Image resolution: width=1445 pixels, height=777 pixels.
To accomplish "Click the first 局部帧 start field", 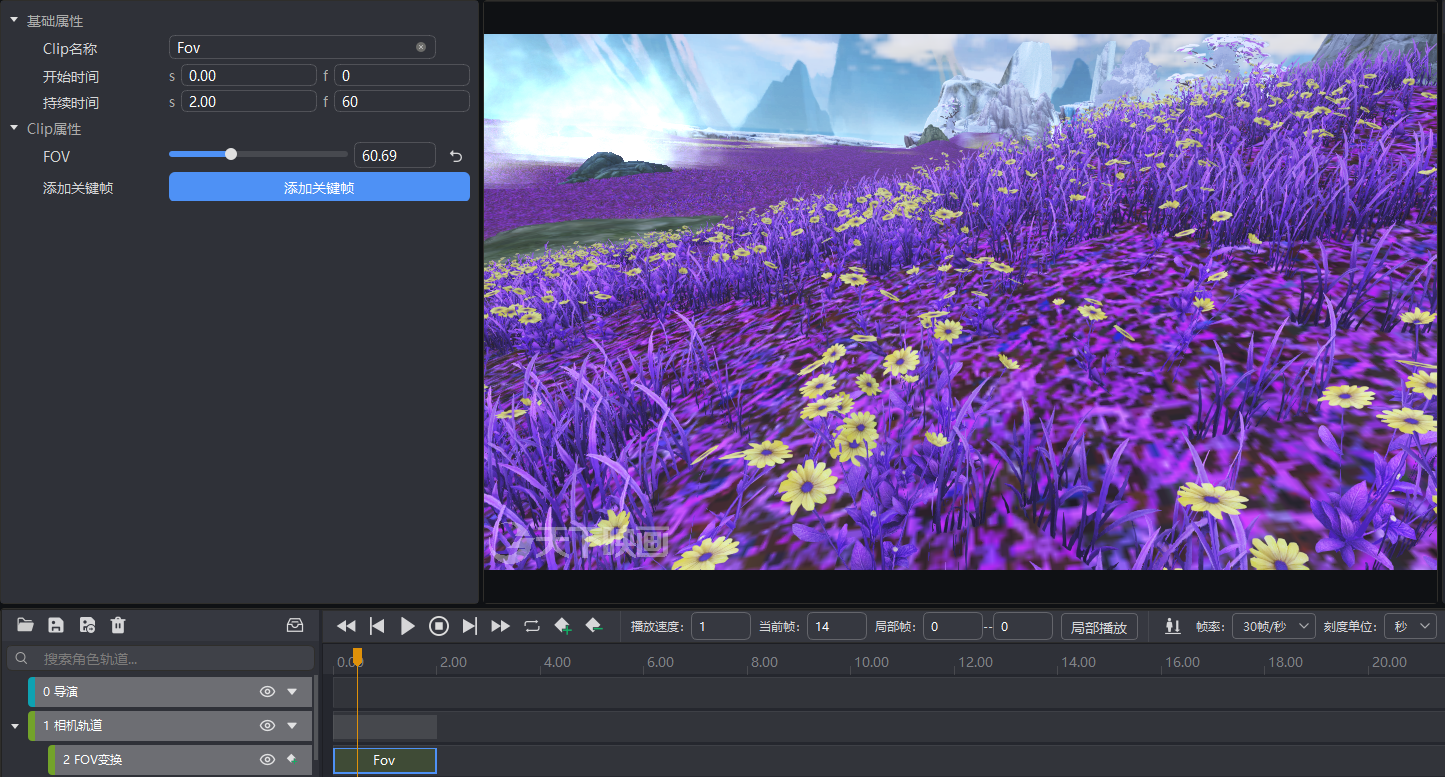I will point(953,626).
